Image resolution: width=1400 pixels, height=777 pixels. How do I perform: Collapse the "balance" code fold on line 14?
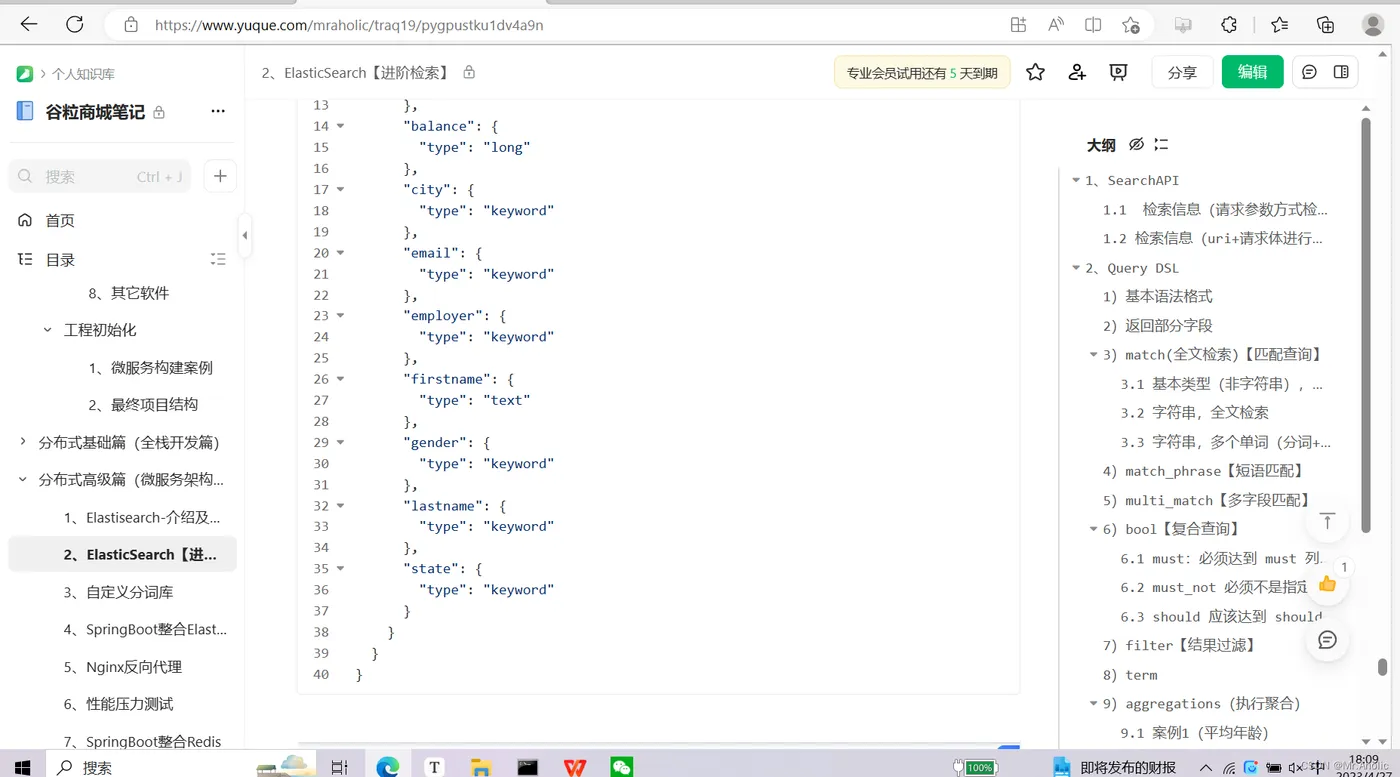tap(340, 126)
